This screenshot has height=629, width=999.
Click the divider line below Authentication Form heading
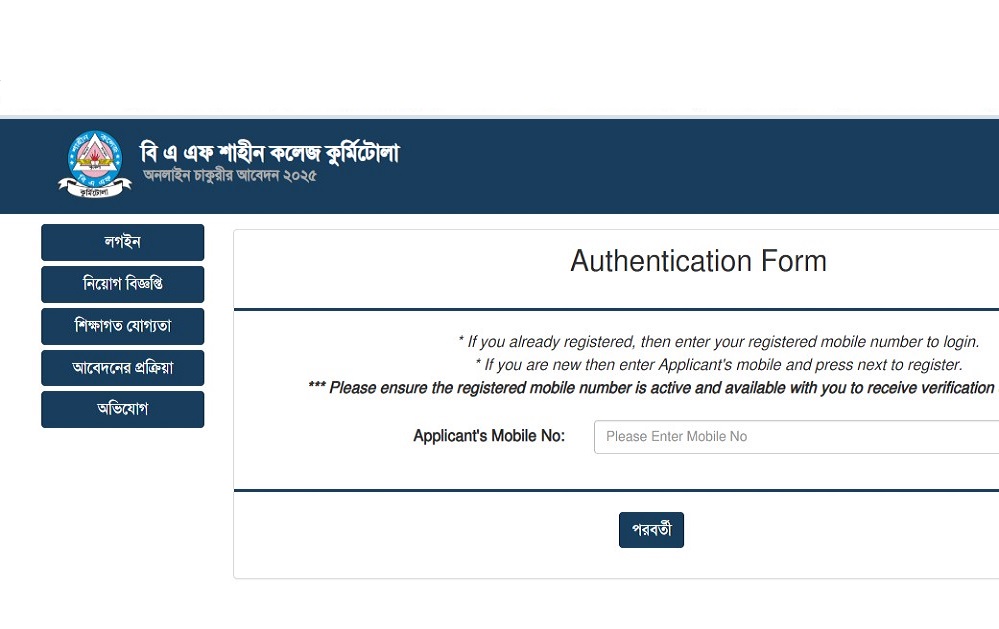(616, 310)
